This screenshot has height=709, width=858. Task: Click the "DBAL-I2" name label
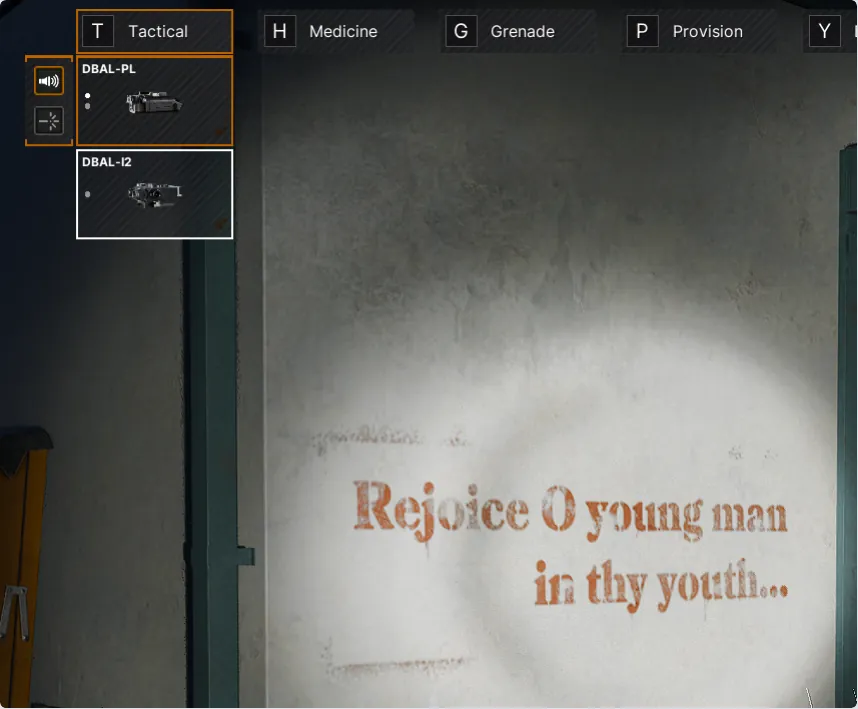pos(107,162)
